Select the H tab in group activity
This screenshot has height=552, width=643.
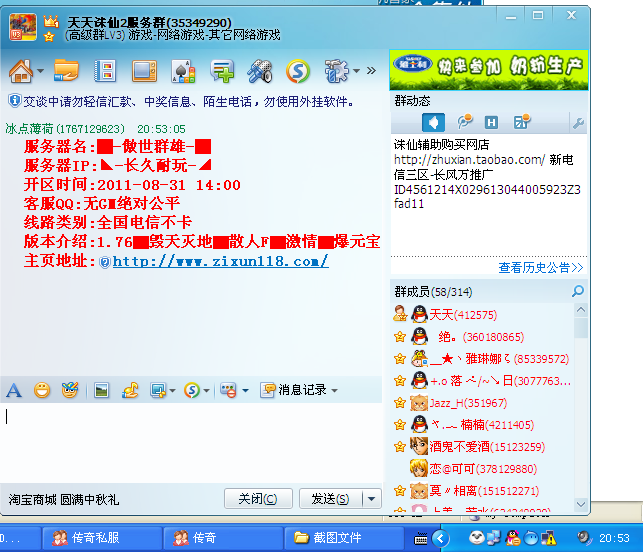[491, 122]
